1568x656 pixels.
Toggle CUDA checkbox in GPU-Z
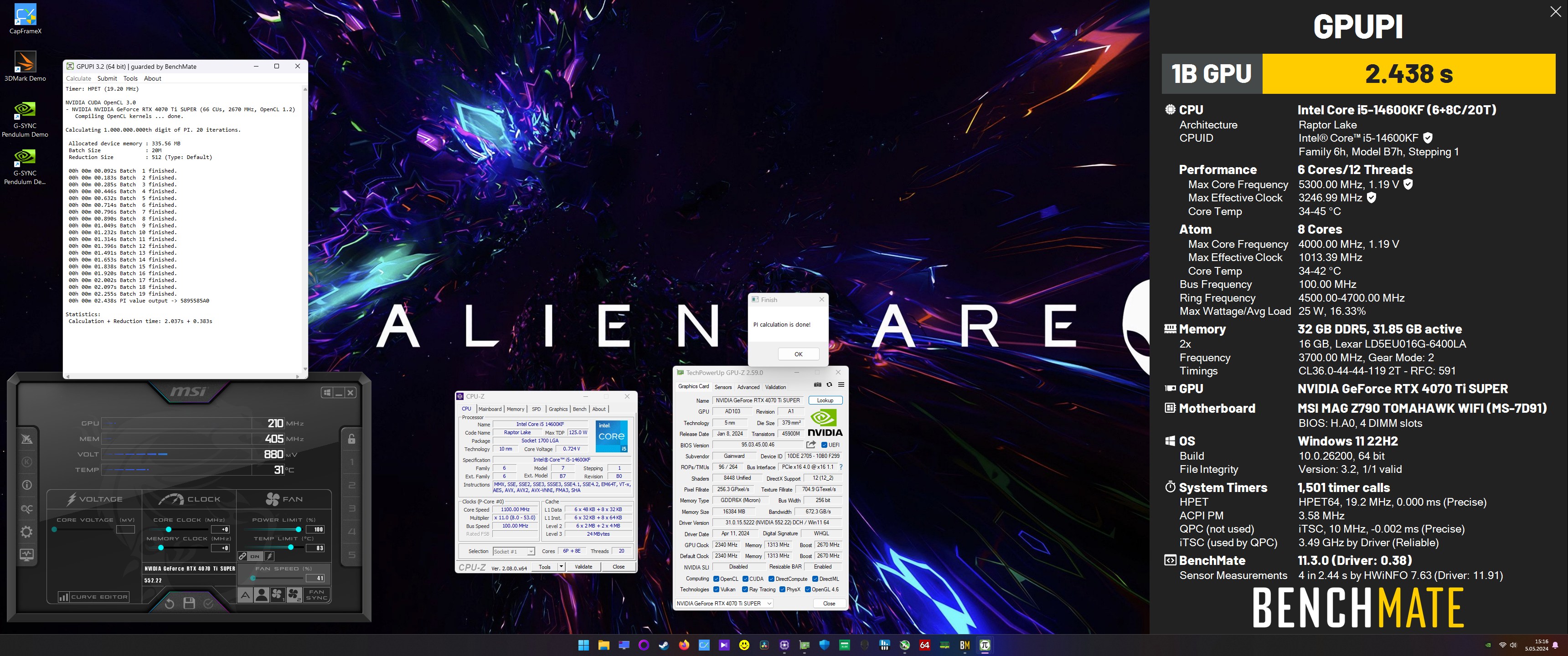pyautogui.click(x=745, y=579)
